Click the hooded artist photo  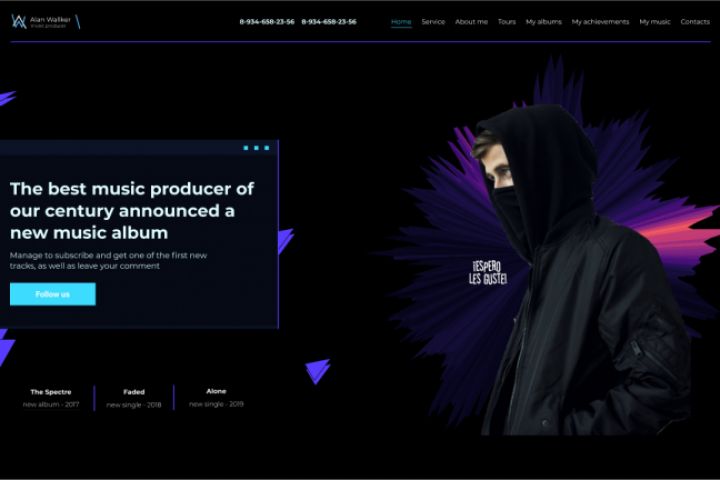point(581,271)
